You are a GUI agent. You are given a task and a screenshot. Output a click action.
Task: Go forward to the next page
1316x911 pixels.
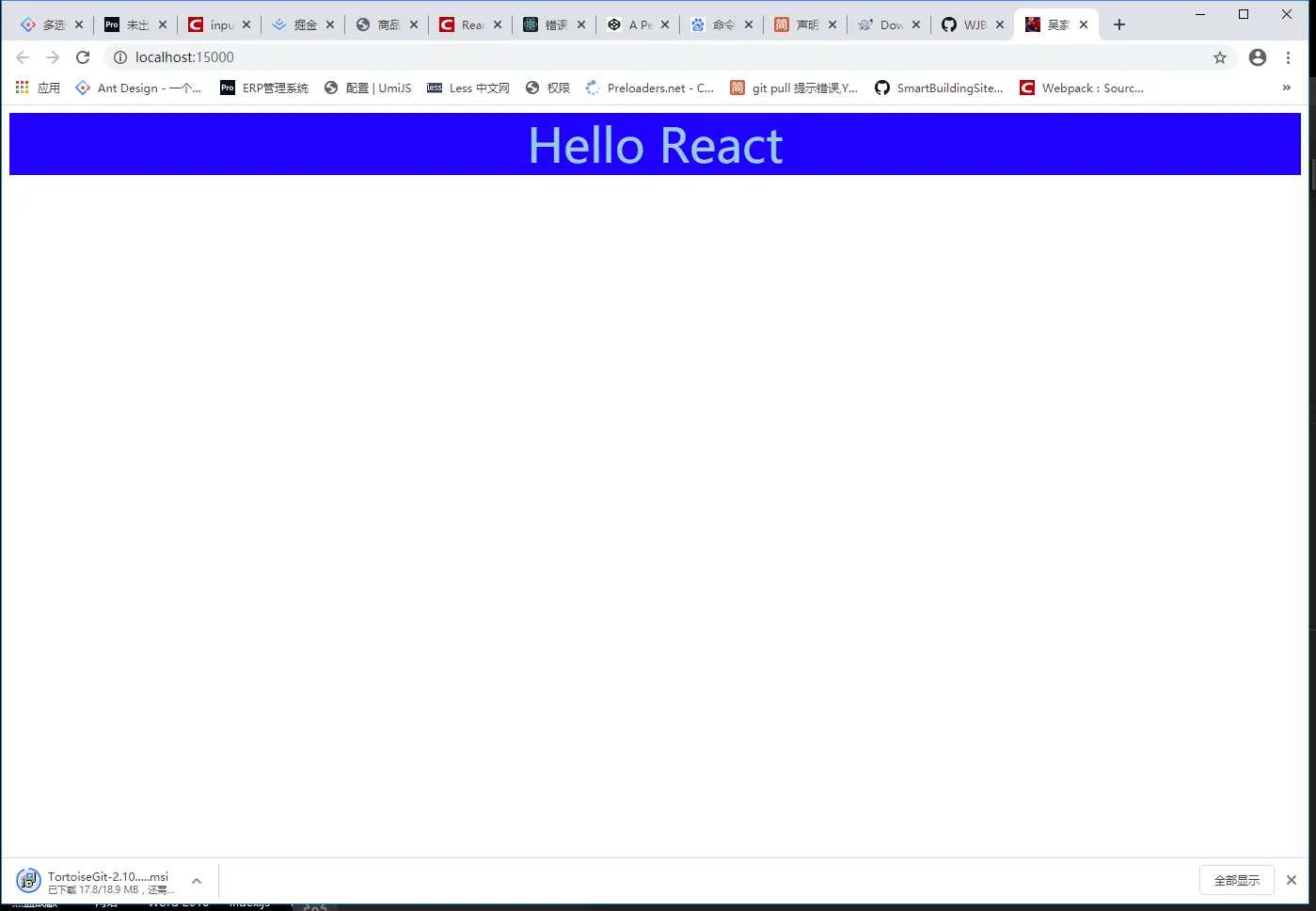[x=53, y=57]
